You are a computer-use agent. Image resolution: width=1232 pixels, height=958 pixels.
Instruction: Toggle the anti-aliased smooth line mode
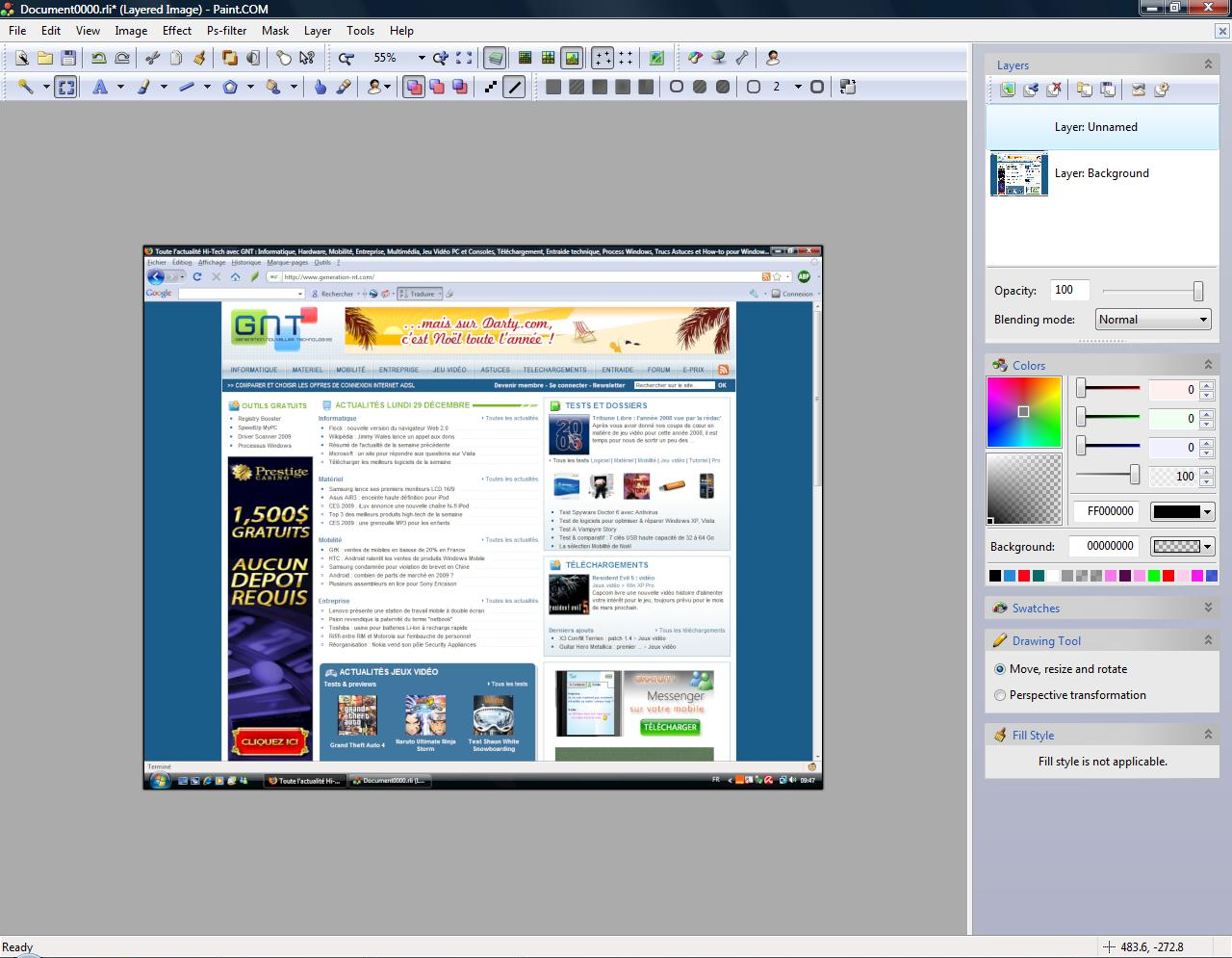click(515, 87)
